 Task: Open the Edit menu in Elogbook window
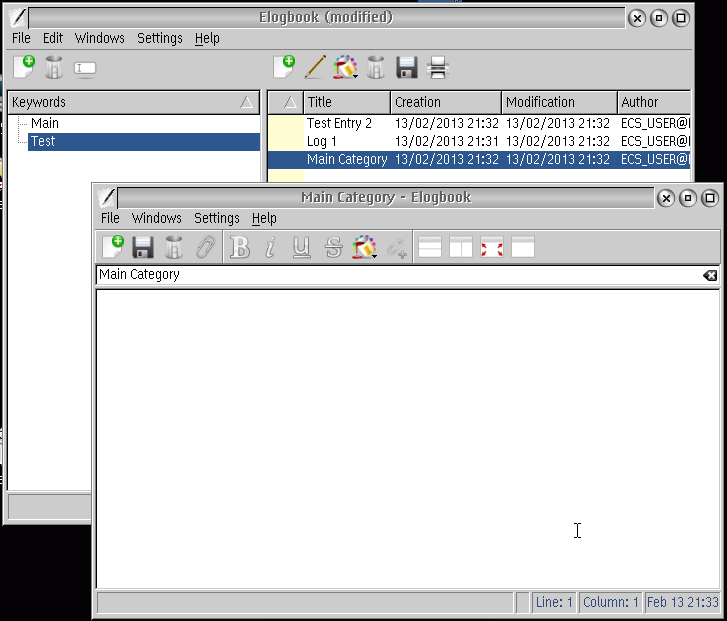point(53,38)
